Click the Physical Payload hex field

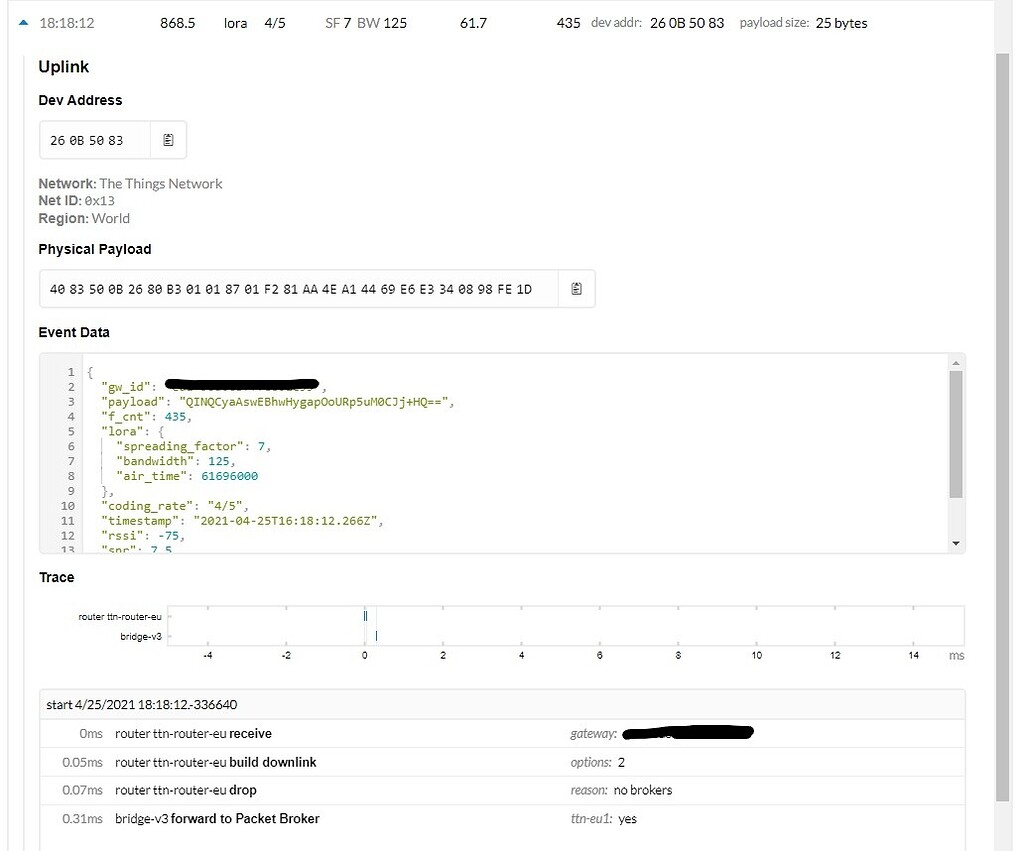[298, 289]
